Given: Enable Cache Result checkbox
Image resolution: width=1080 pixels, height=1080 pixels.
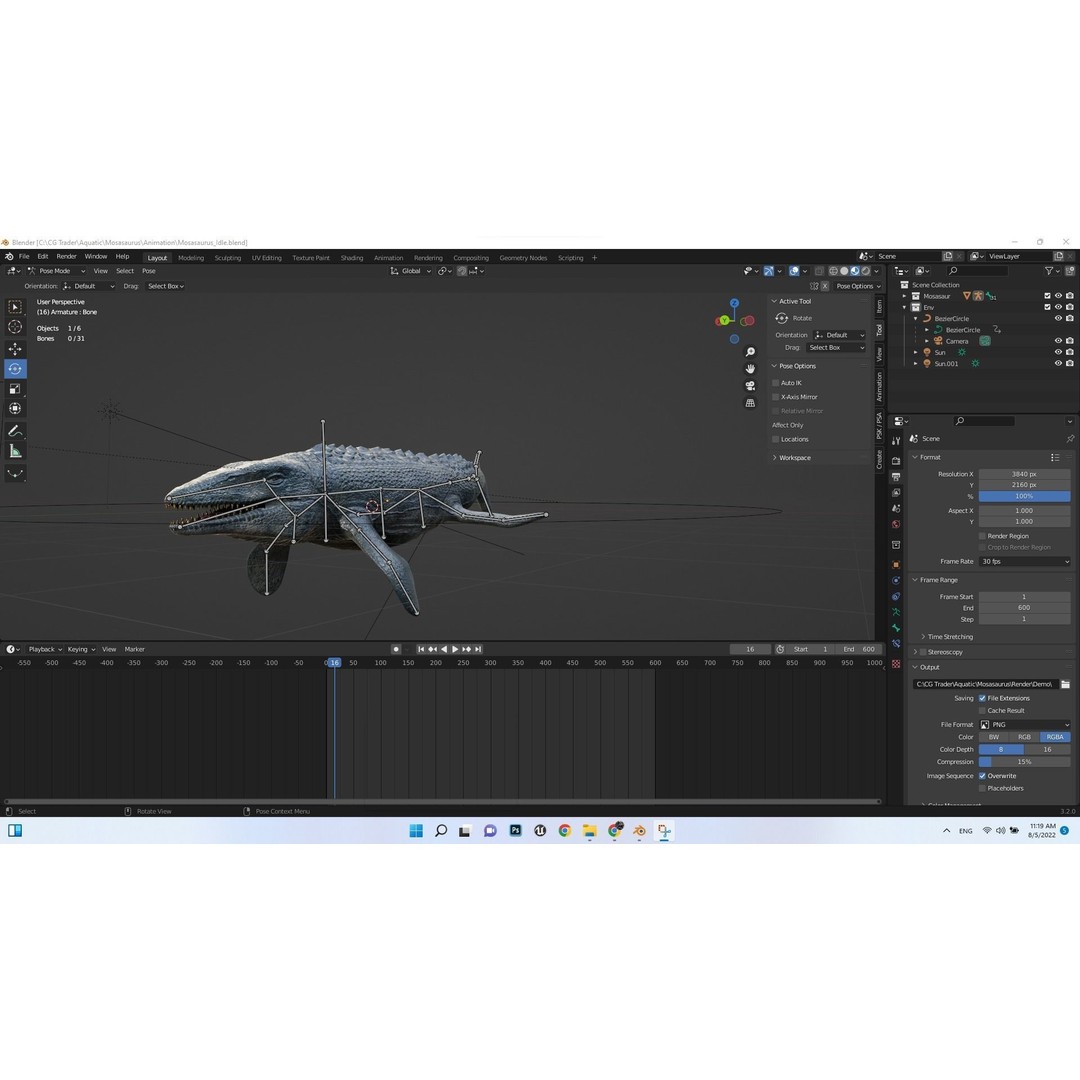Looking at the screenshot, I should [982, 711].
